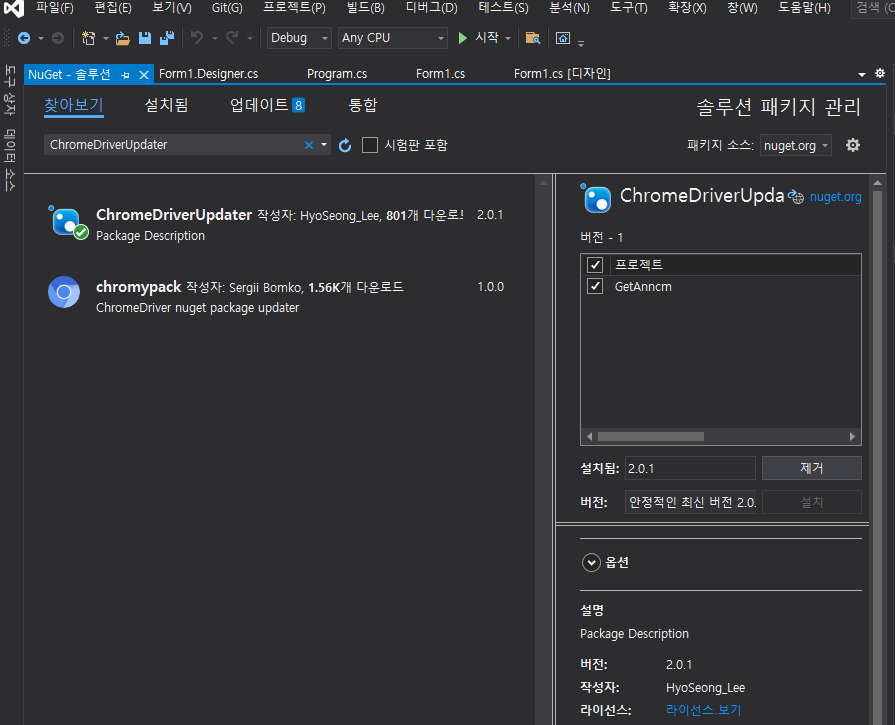Viewport: 895px width, 725px height.
Task: Click the globe icon beside nuget.org link
Action: point(796,197)
